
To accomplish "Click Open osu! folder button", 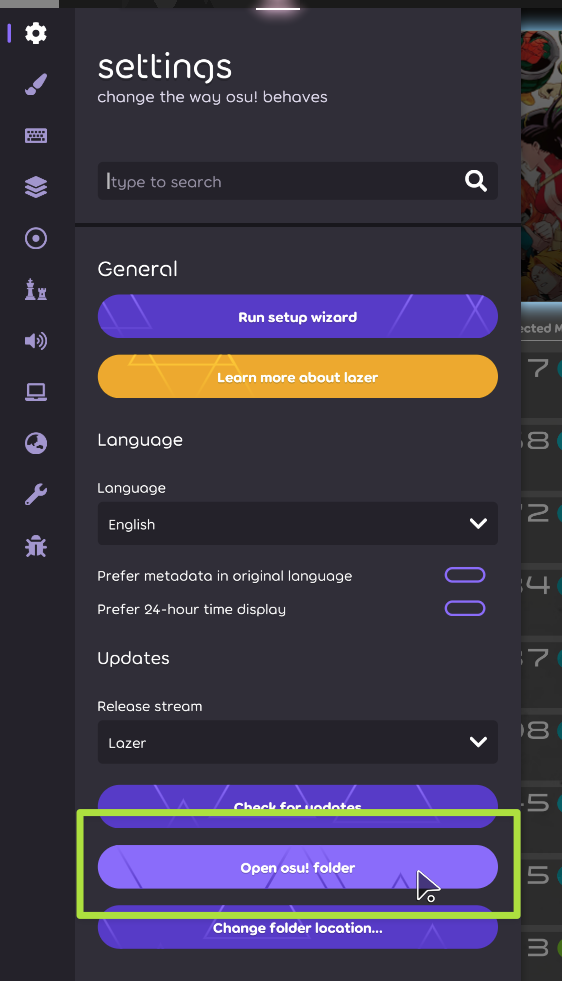I will tap(297, 867).
